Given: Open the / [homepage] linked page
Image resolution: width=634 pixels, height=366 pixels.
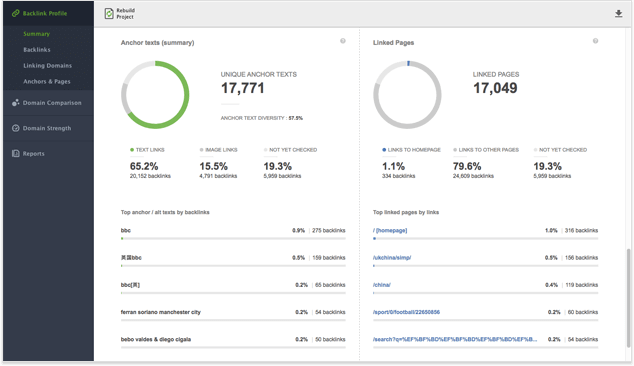Looking at the screenshot, I should point(390,231).
